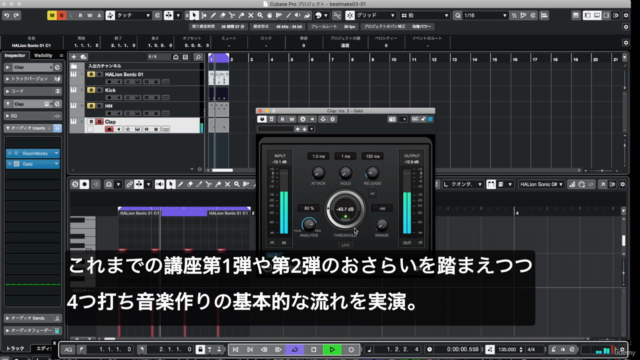640x360 pixels.
Task: Click R read button in Gate window
Action: click(x=282, y=119)
